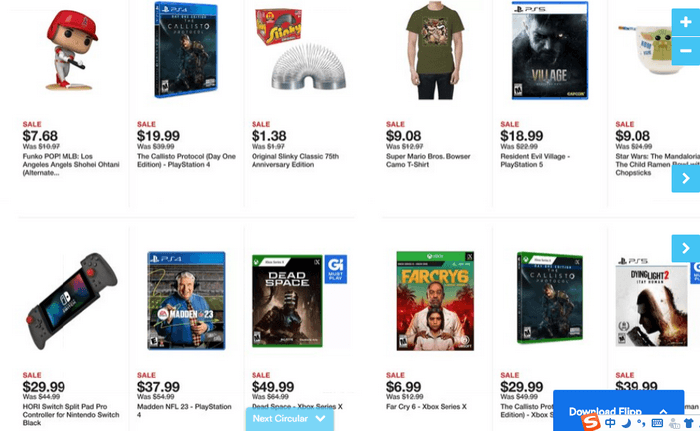
Task: Open the Resident Evil Village PlayStation 5 listing
Action: [535, 160]
